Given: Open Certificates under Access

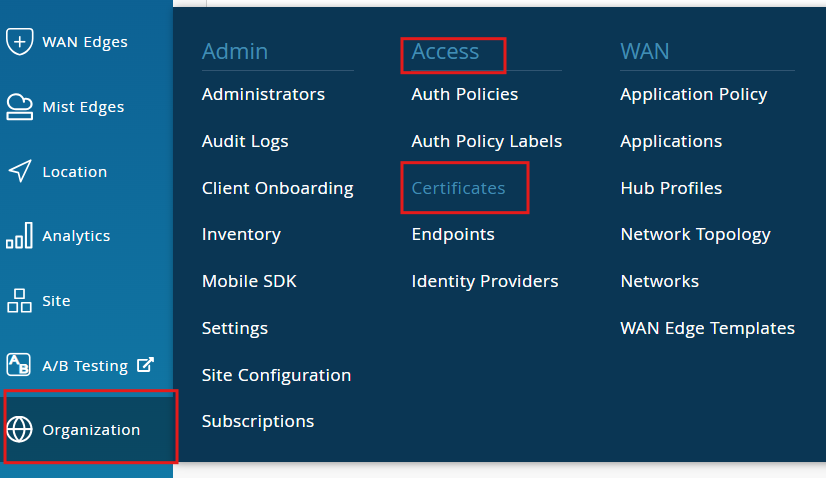Looking at the screenshot, I should [458, 188].
